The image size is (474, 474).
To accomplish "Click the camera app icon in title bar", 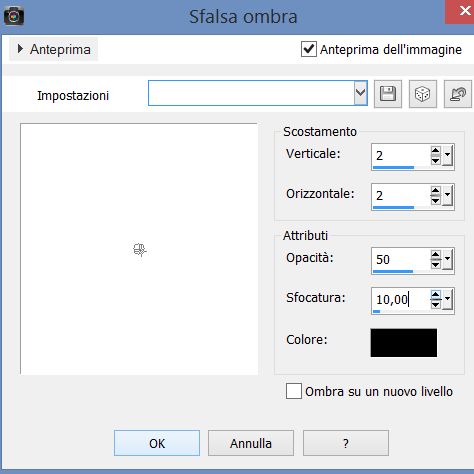I will point(14,16).
